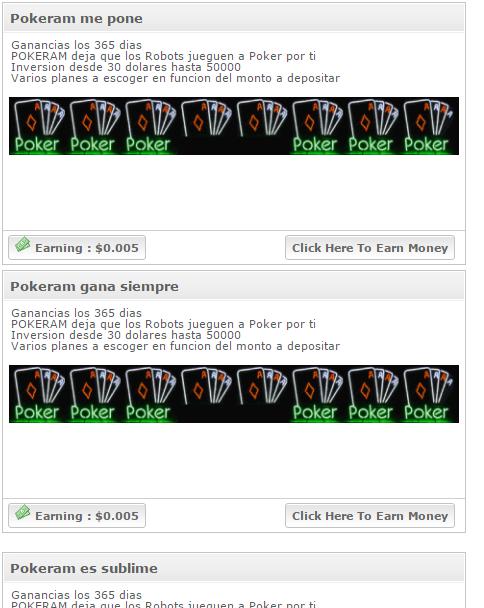Select the Earning $0.005 badge in the second ad
The width and height of the screenshot is (484, 608).
coord(77,515)
